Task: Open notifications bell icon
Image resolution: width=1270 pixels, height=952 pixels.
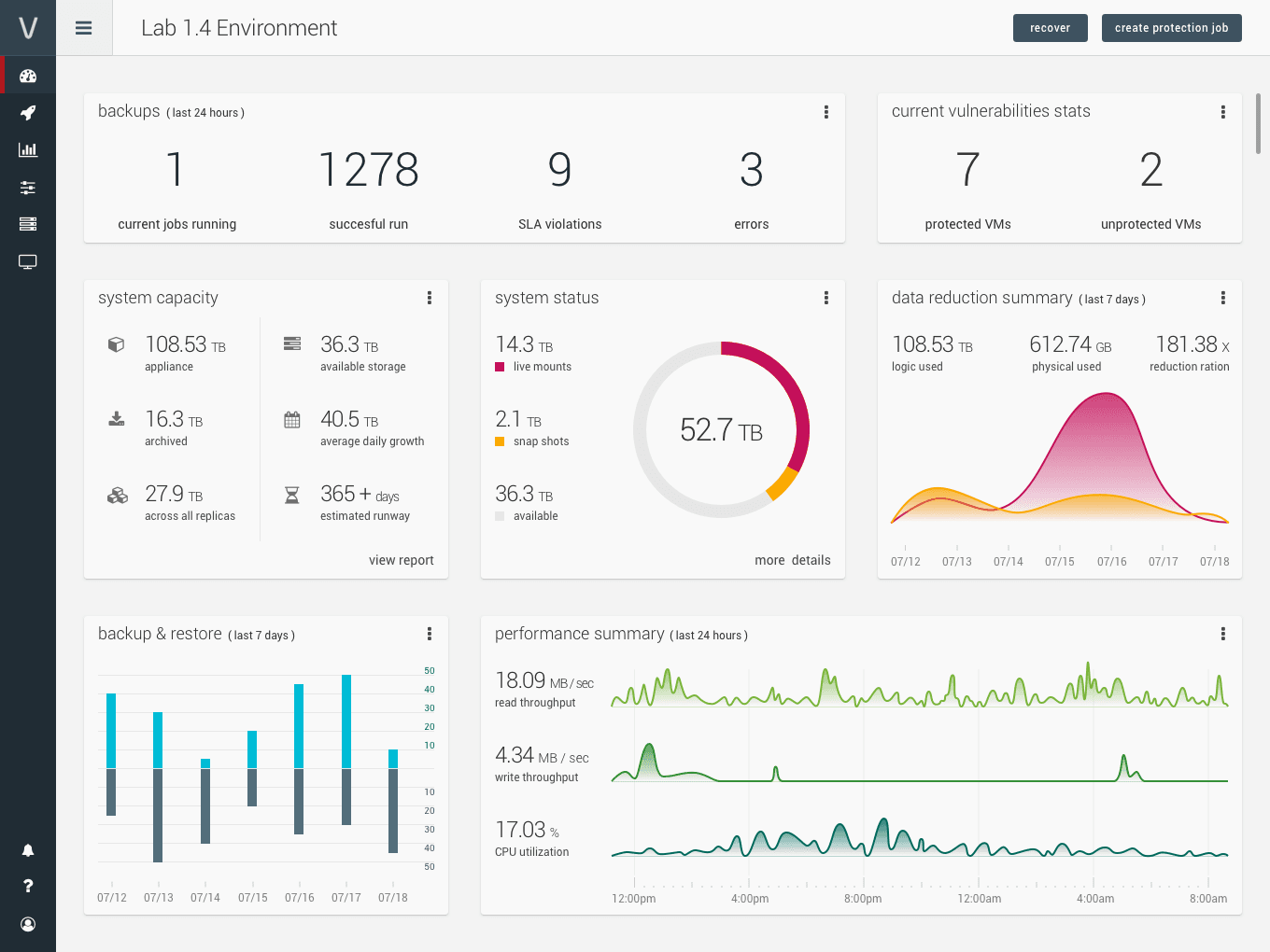Action: click(28, 850)
